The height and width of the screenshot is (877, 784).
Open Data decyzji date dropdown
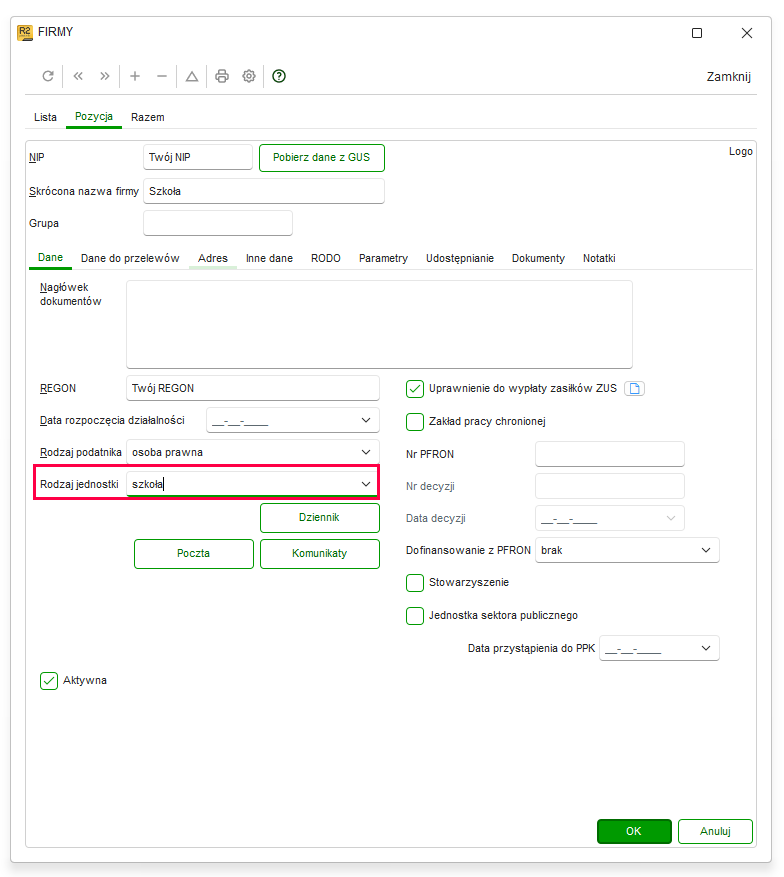671,518
